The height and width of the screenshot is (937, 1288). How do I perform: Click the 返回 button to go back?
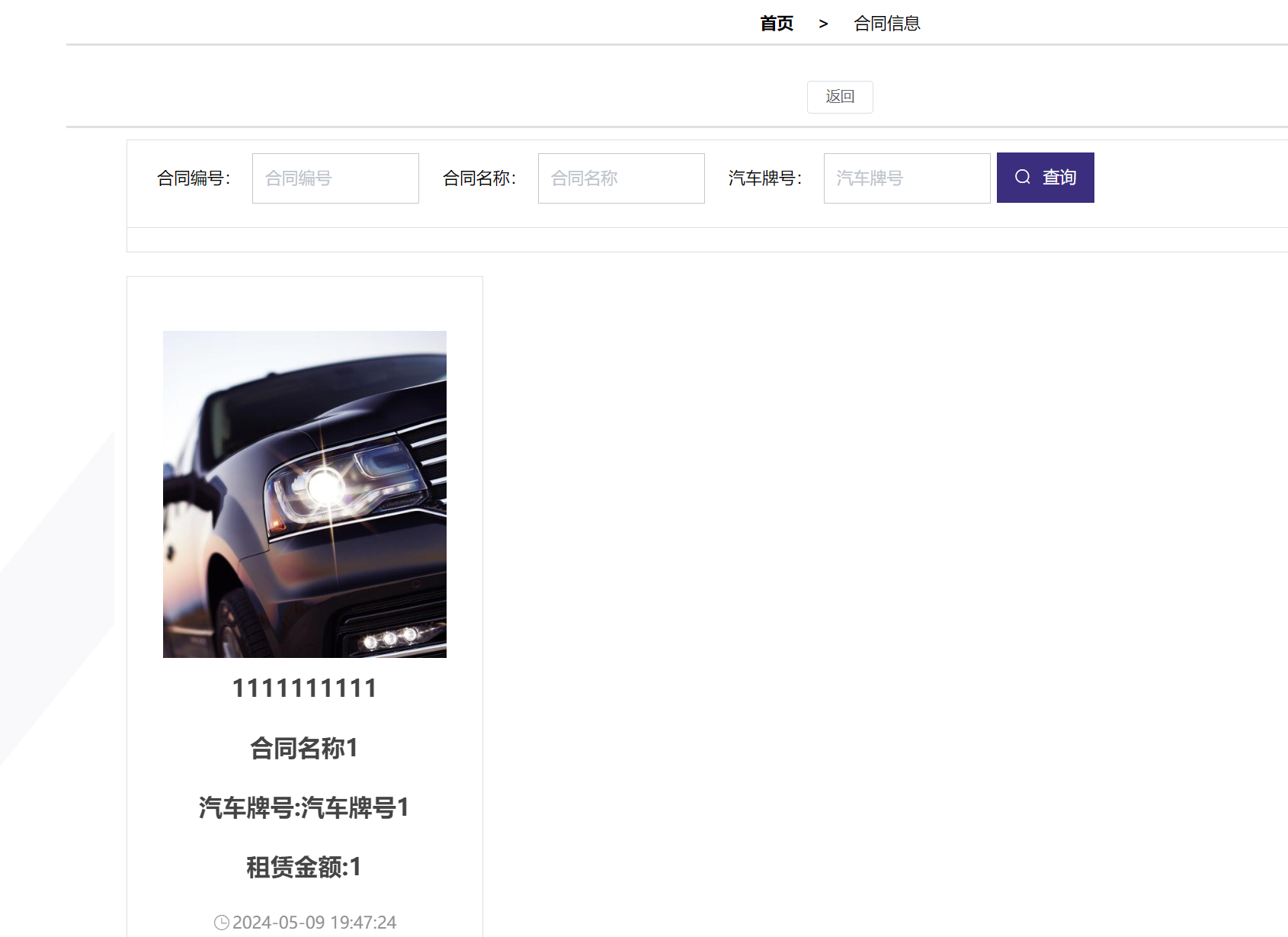839,97
